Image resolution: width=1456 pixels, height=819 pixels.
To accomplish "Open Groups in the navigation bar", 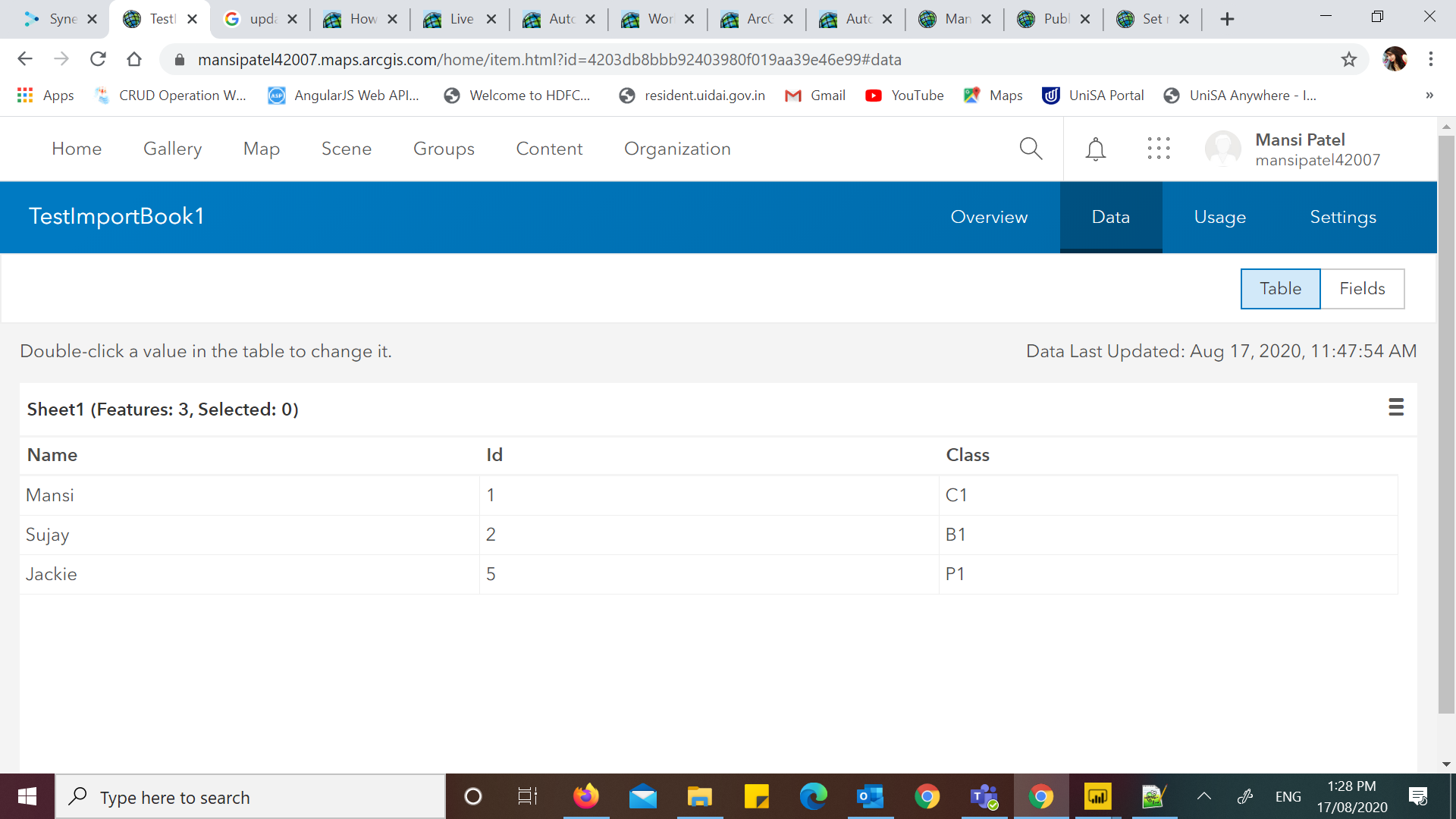I will click(444, 149).
